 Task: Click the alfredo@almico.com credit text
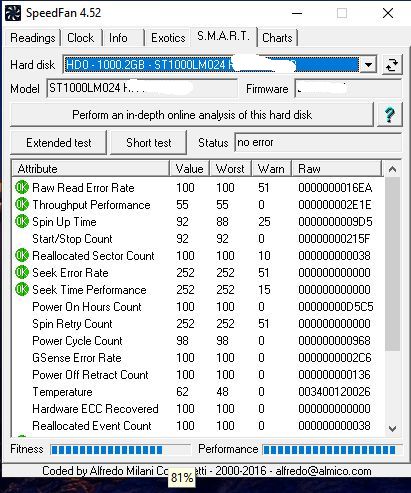(323, 471)
